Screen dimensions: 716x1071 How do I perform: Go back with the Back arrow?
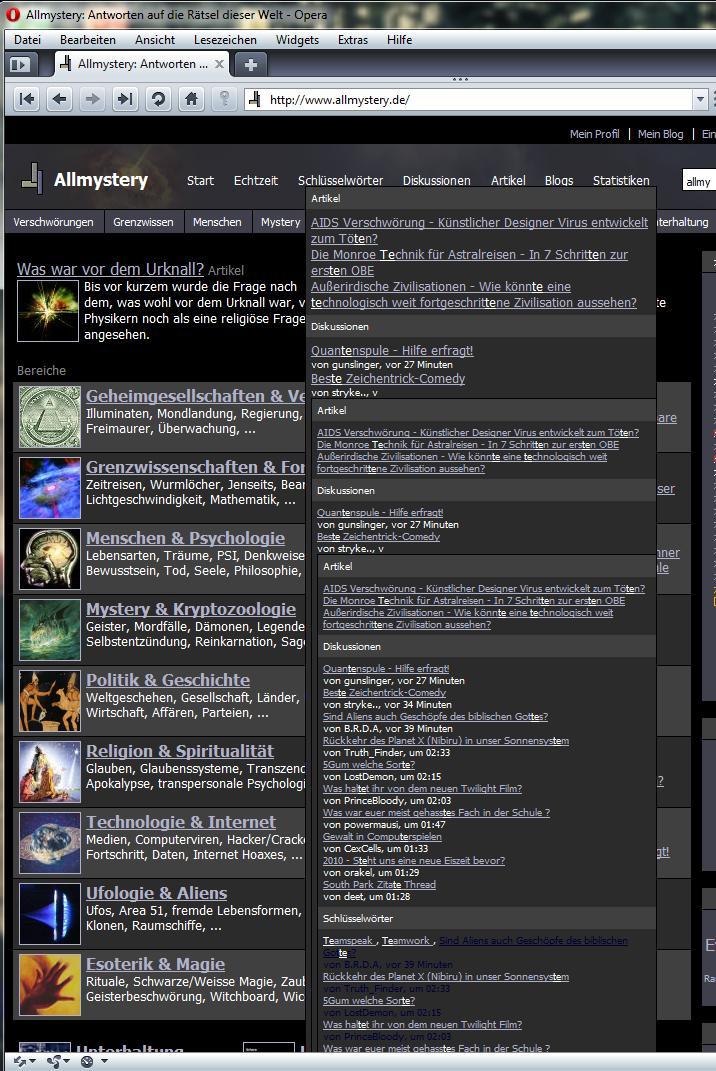pyautogui.click(x=60, y=99)
